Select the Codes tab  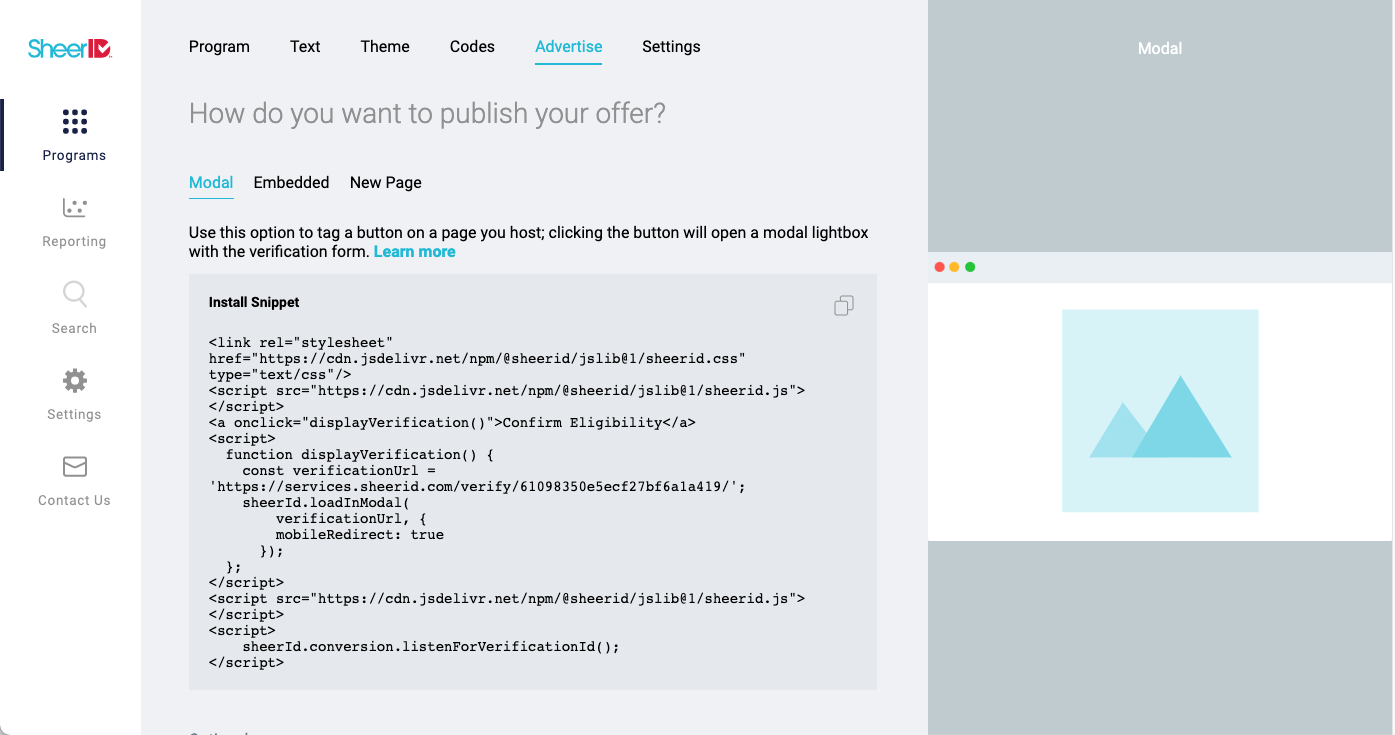coord(472,46)
